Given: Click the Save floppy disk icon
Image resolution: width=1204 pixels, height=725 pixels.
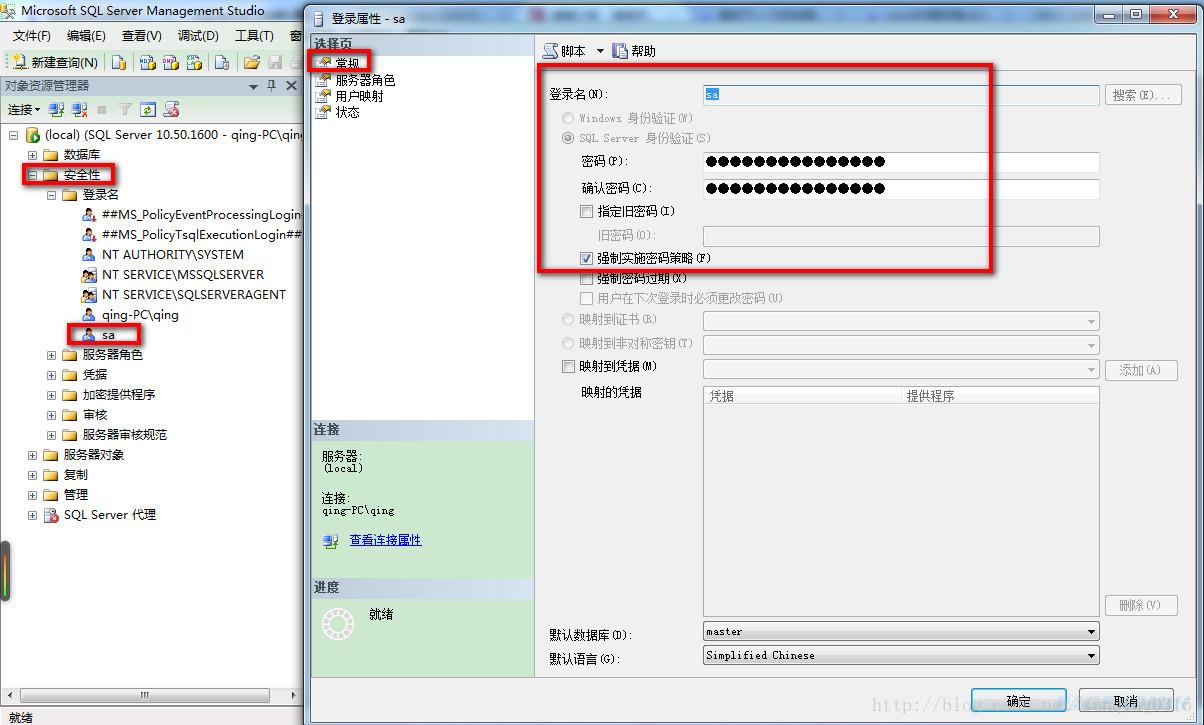Looking at the screenshot, I should tap(275, 62).
